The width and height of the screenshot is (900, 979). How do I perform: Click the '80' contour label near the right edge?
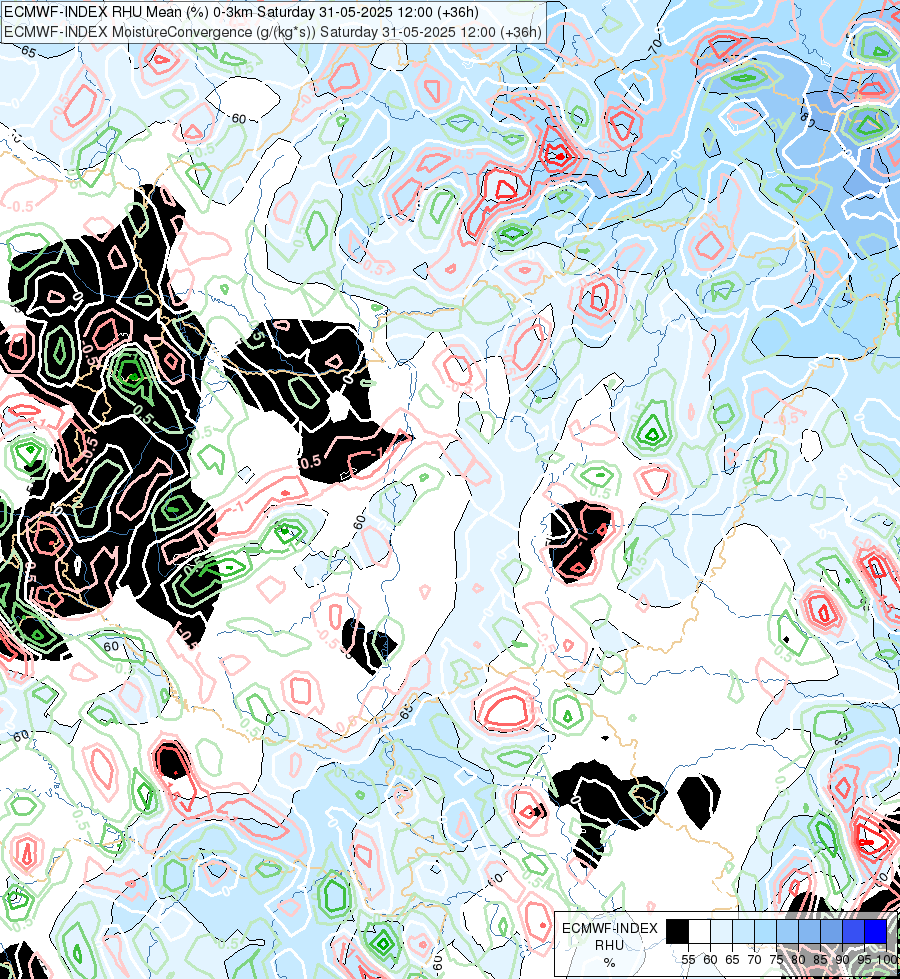point(806,118)
